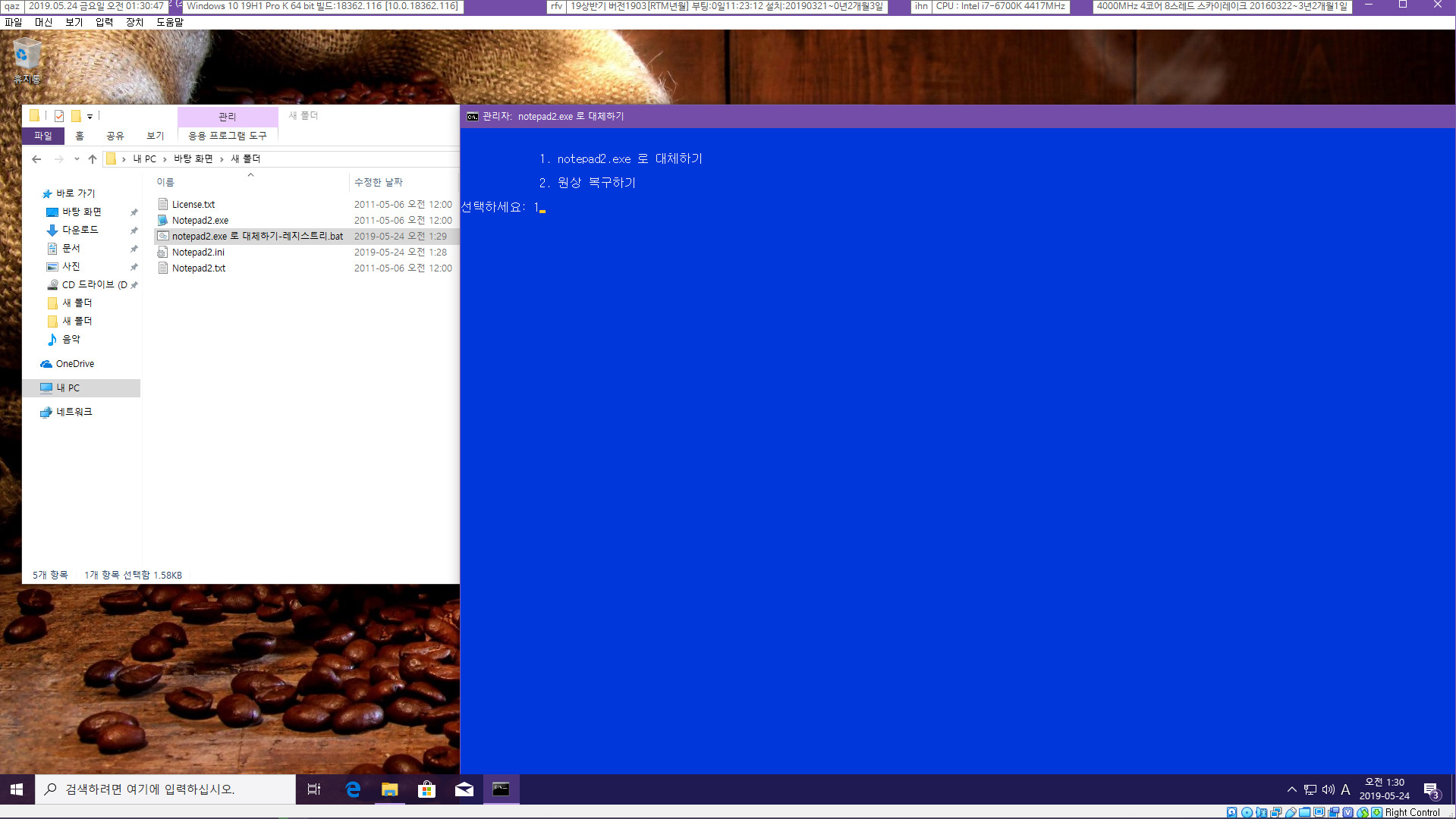Click the 관리 contextual tab header
This screenshot has height=819, width=1456.
click(228, 117)
